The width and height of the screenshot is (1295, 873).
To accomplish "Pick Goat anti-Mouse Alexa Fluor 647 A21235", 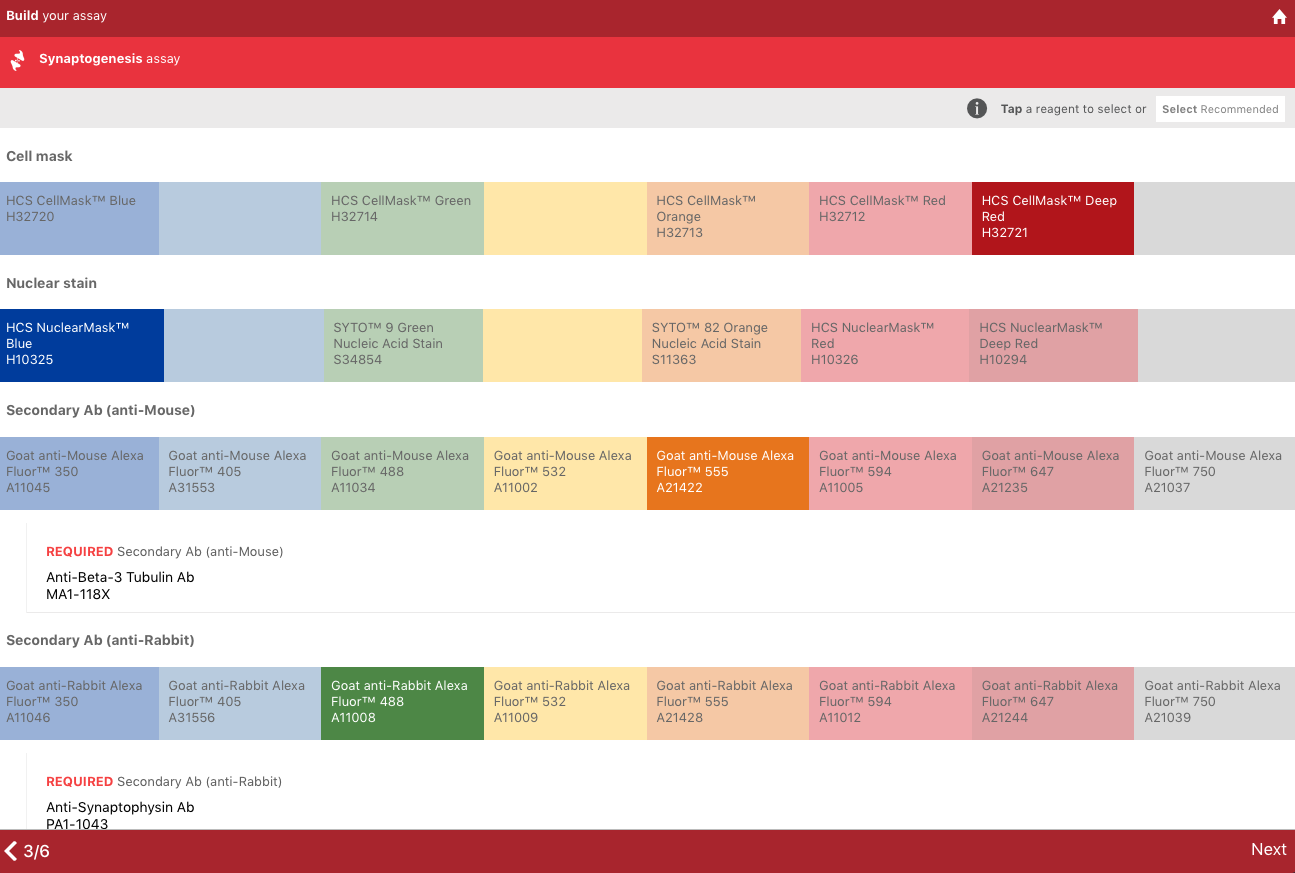I will (x=1052, y=473).
